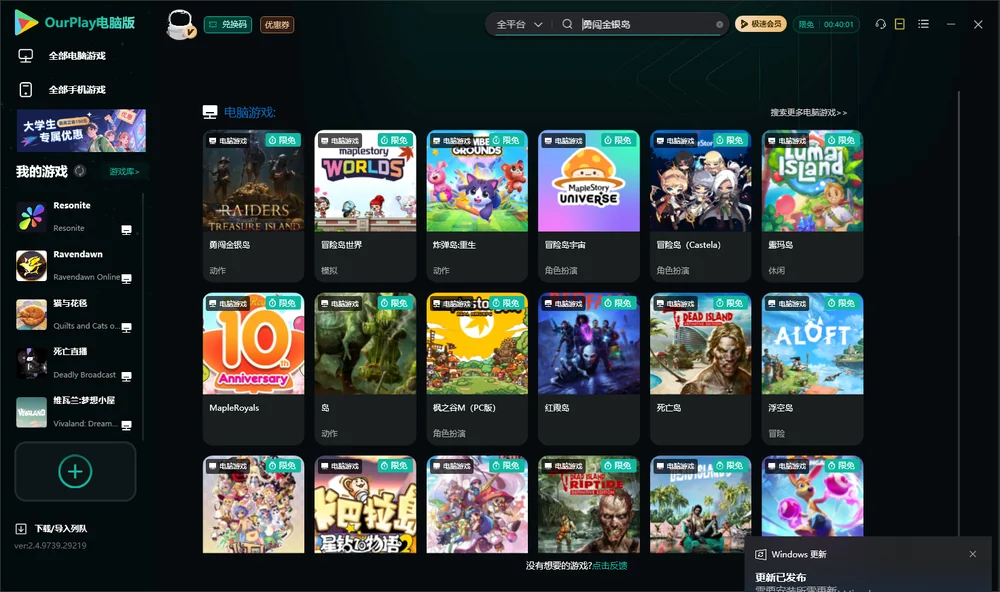Click the my games list scrollbar

pyautogui.click(x=143, y=317)
